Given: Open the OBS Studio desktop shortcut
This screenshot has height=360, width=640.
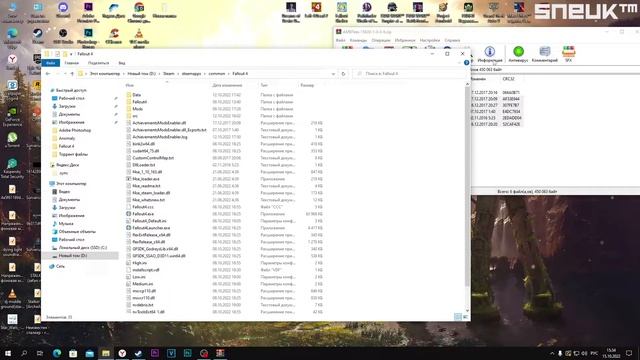Looking at the screenshot, I should [63, 36].
